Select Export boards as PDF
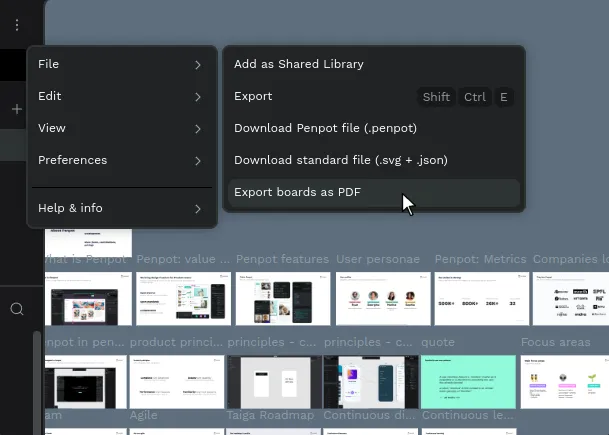The width and height of the screenshot is (609, 435). [297, 192]
